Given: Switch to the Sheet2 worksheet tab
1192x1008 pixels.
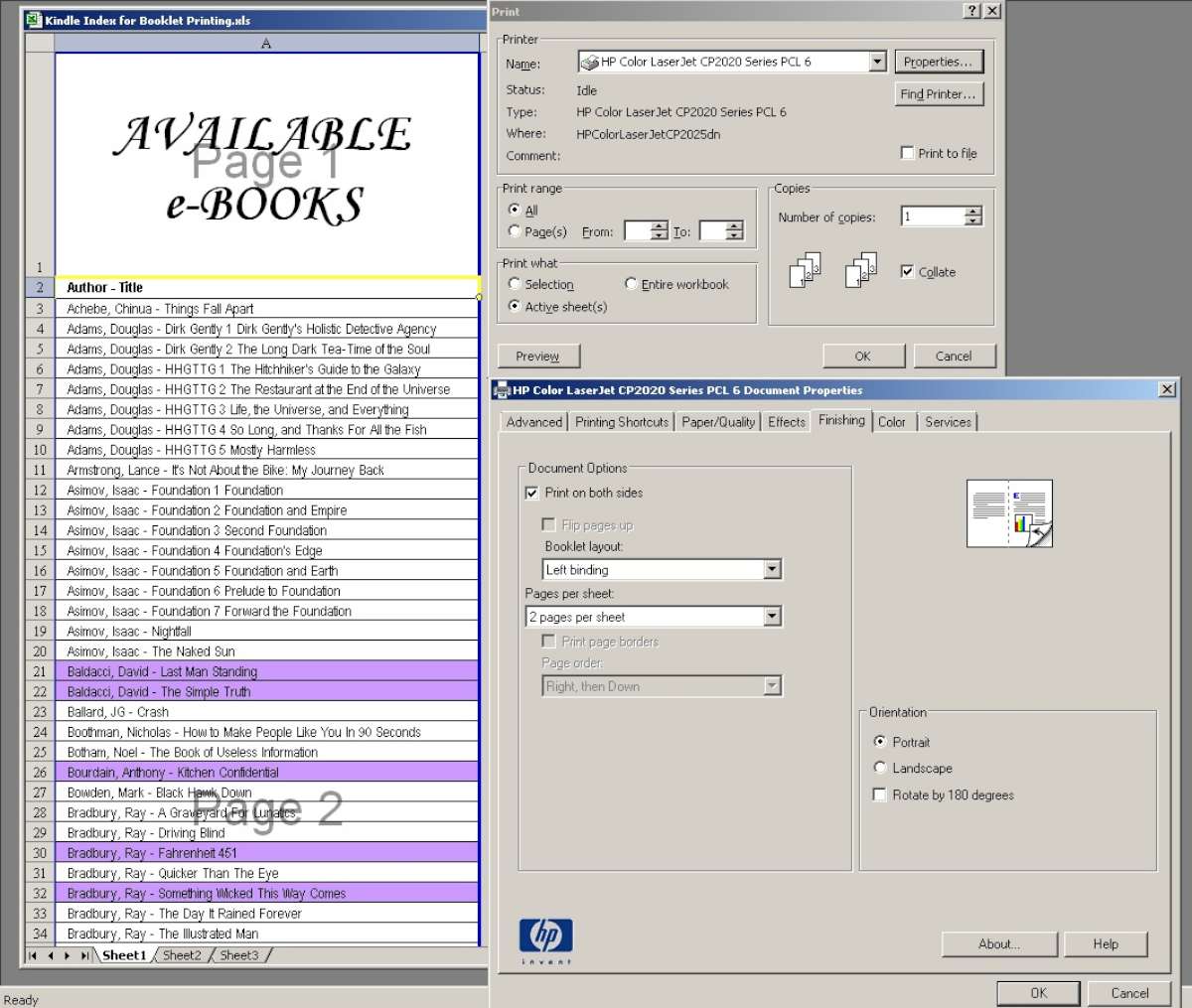Looking at the screenshot, I should pyautogui.click(x=182, y=955).
